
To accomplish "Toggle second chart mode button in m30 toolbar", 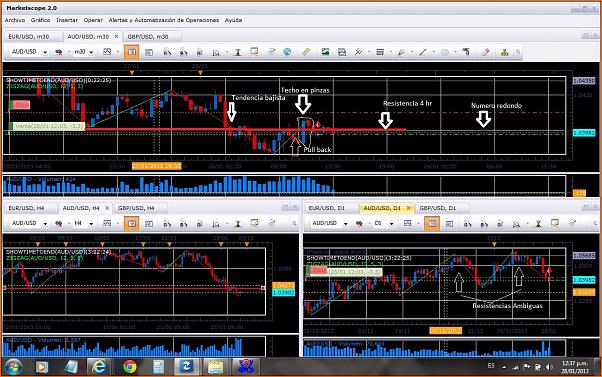I will point(149,52).
